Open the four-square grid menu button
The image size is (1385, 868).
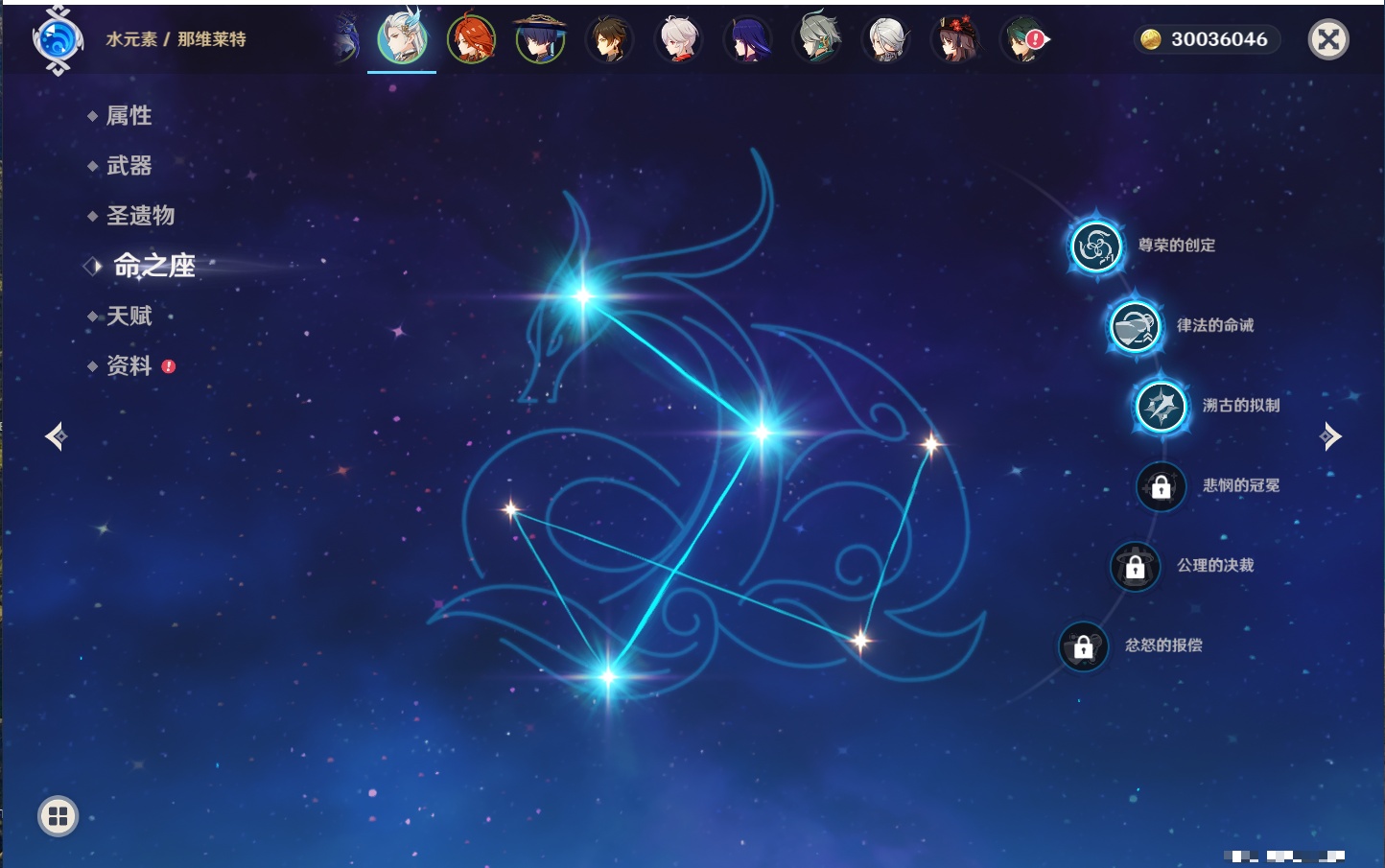(x=58, y=816)
